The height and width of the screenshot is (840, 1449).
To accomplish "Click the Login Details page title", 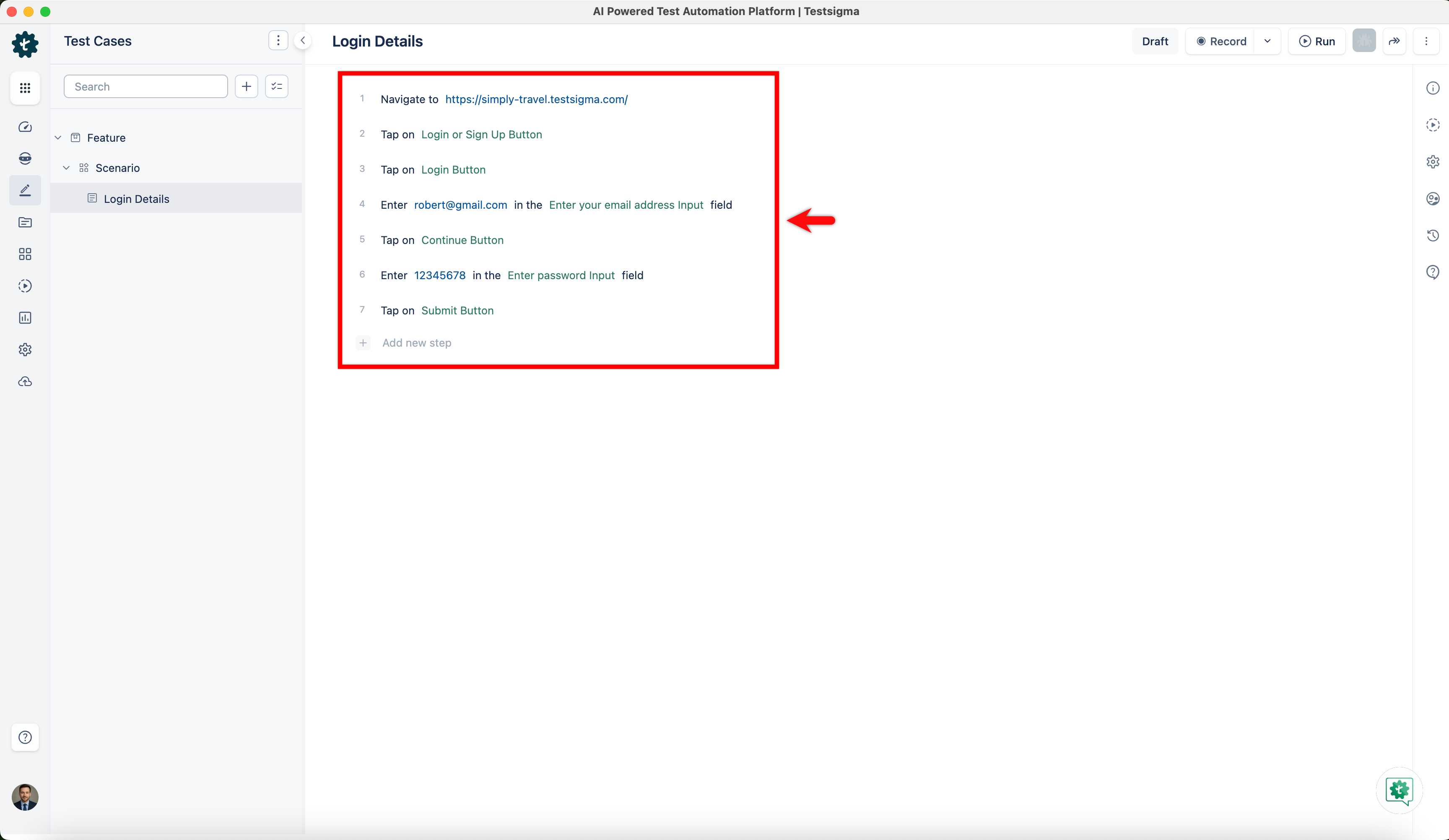I will coord(377,41).
